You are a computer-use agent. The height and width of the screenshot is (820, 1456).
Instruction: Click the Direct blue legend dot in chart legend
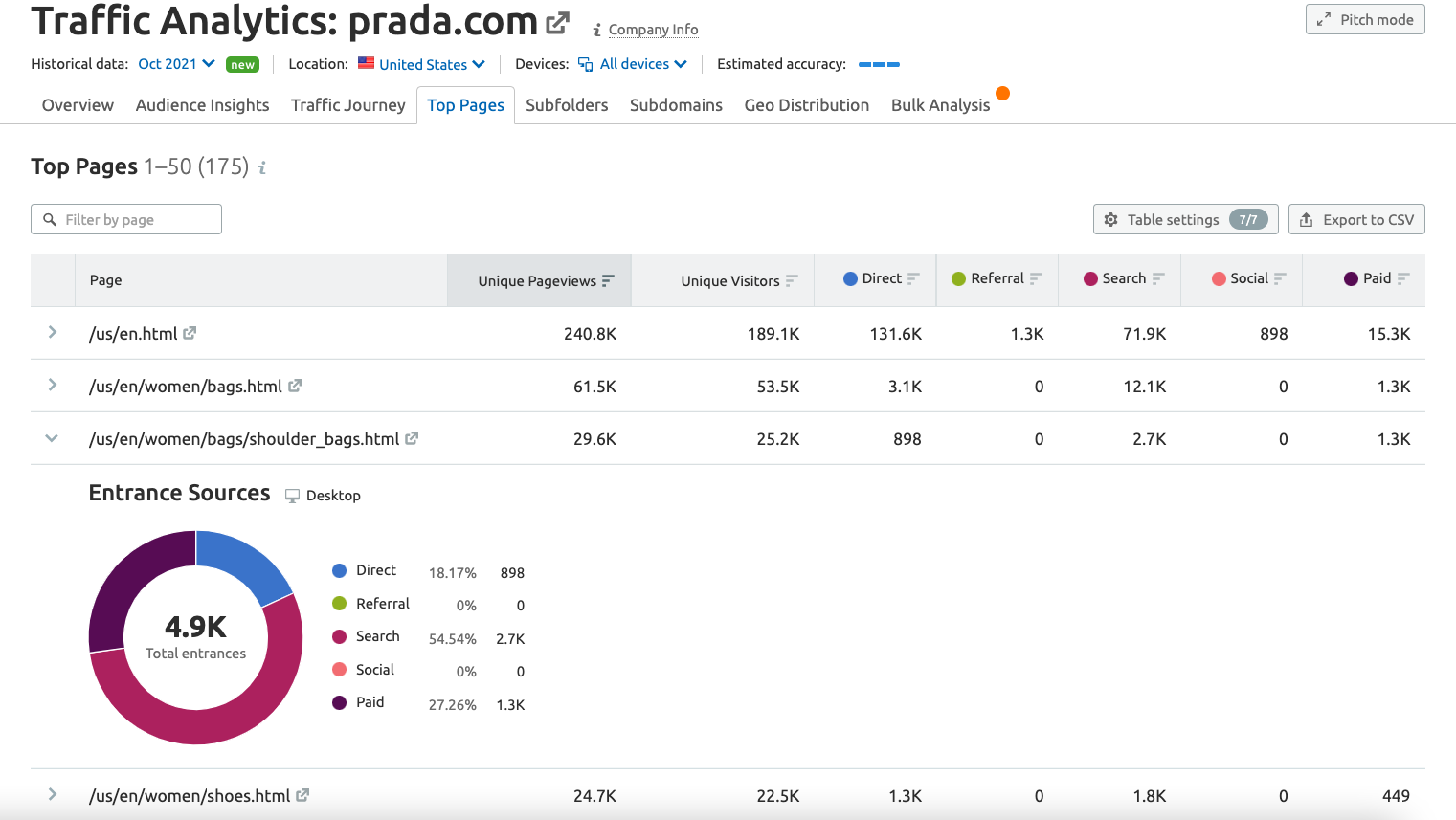click(x=339, y=570)
